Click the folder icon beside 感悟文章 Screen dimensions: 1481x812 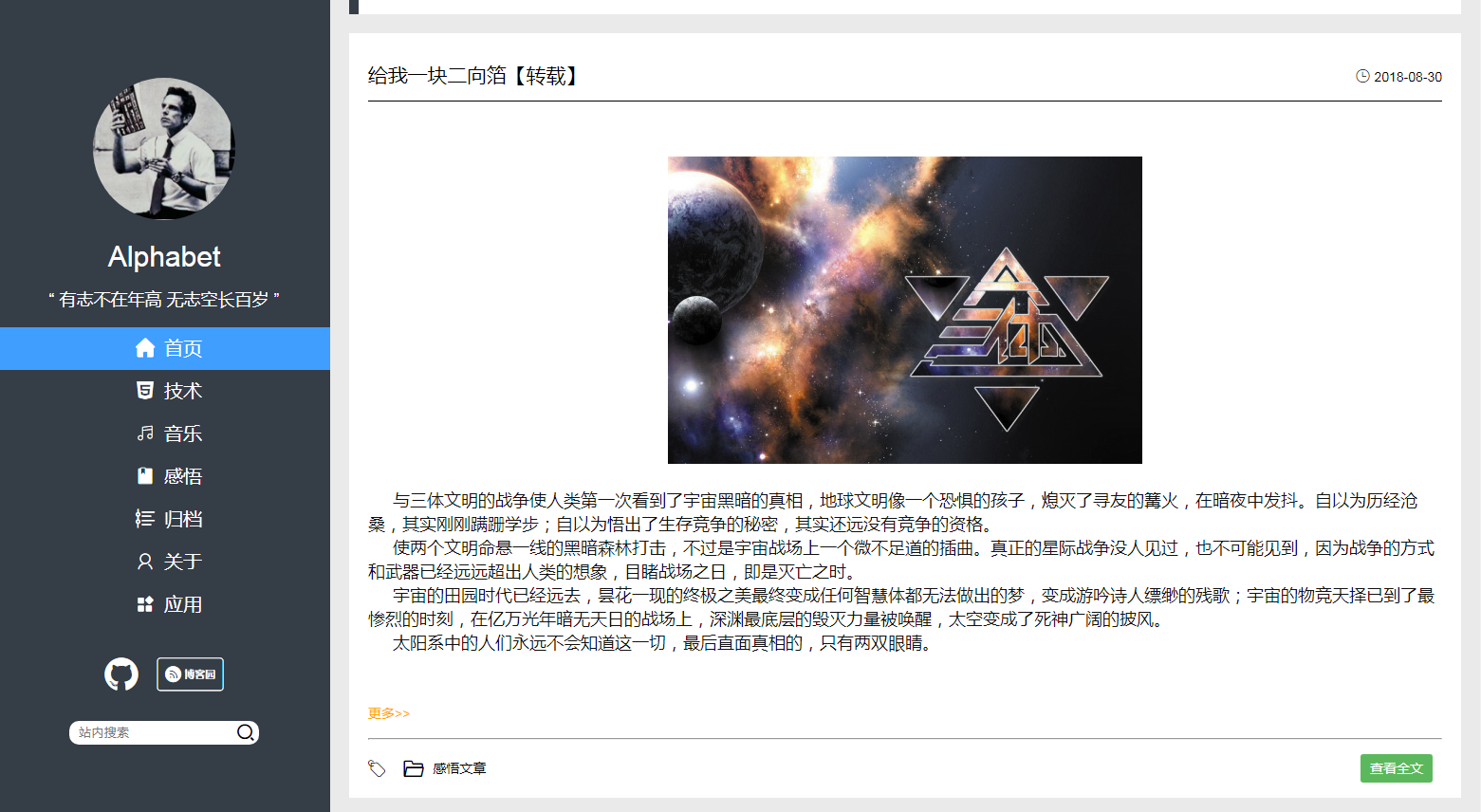413,768
